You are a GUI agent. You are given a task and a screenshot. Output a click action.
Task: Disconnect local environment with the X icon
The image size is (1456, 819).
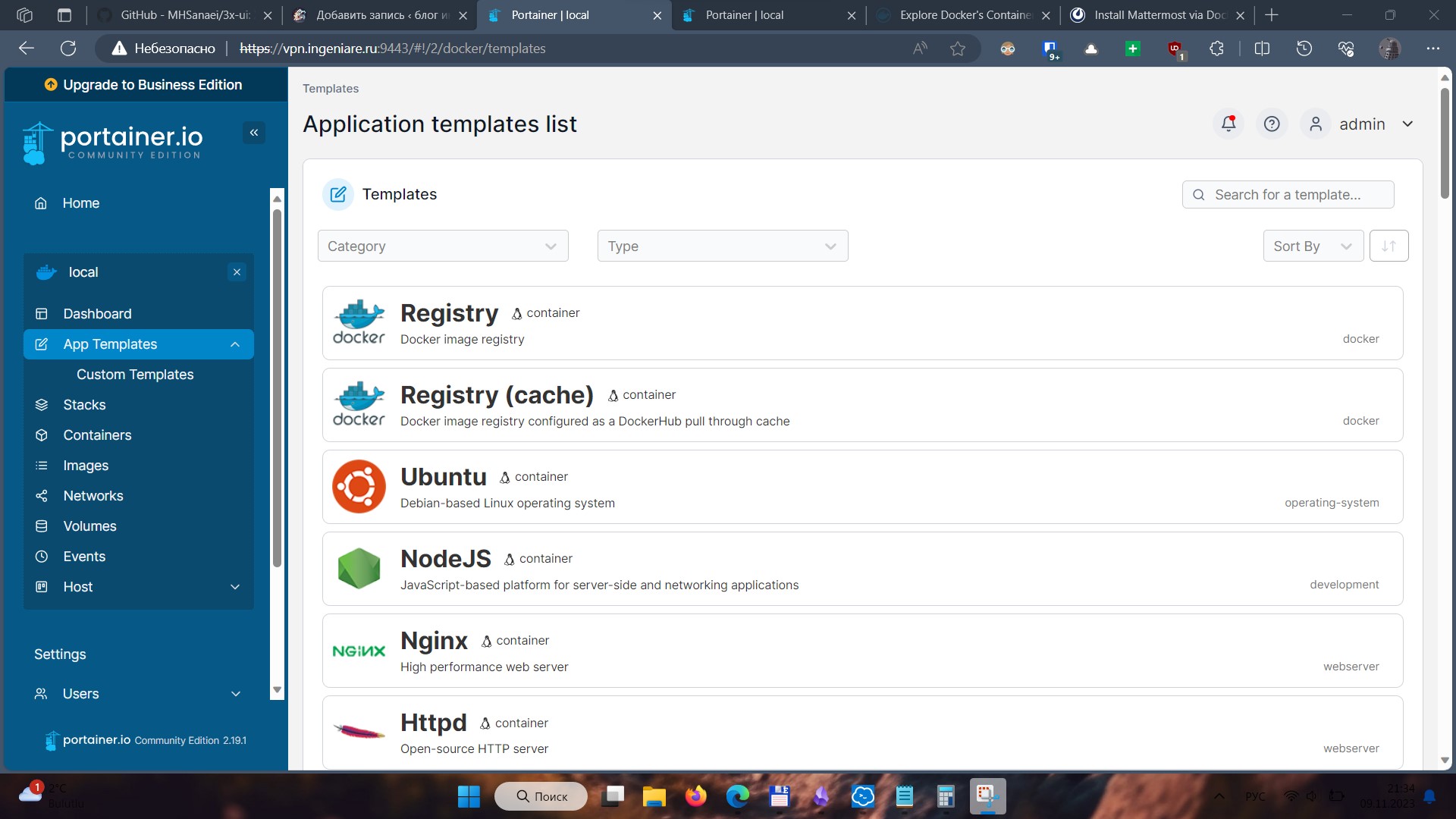tap(237, 272)
